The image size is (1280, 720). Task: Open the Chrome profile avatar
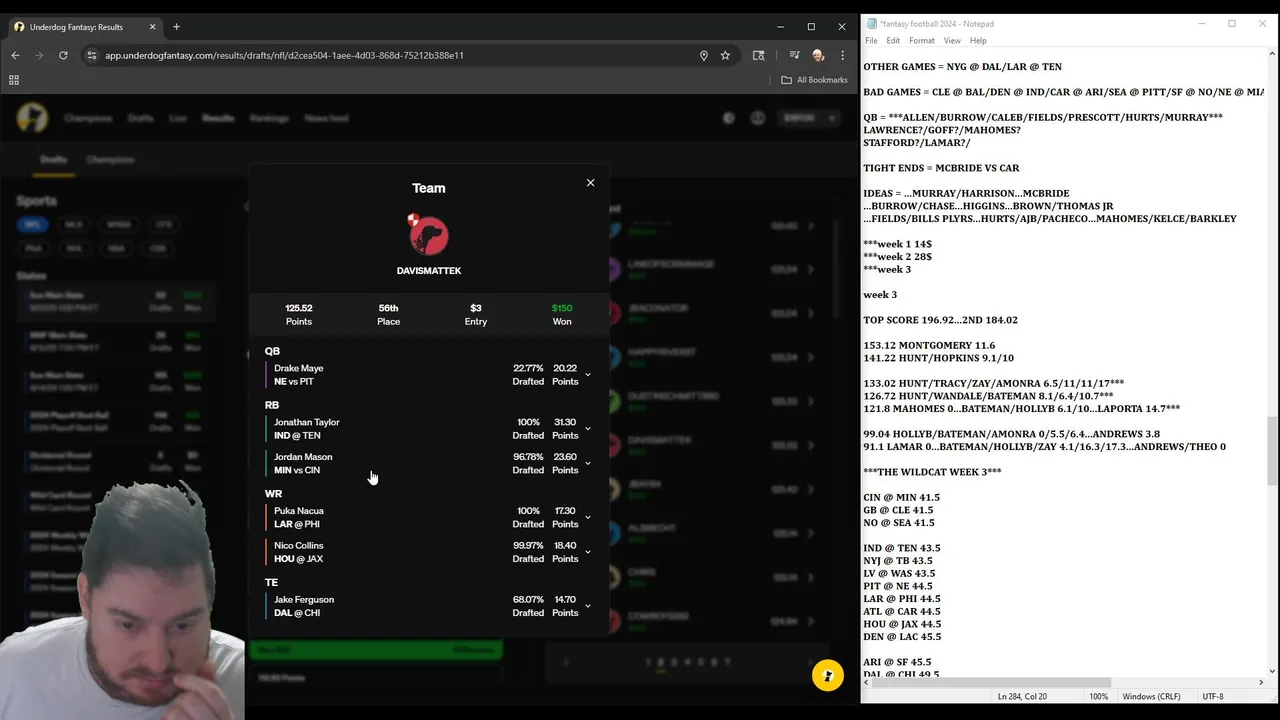click(x=818, y=55)
